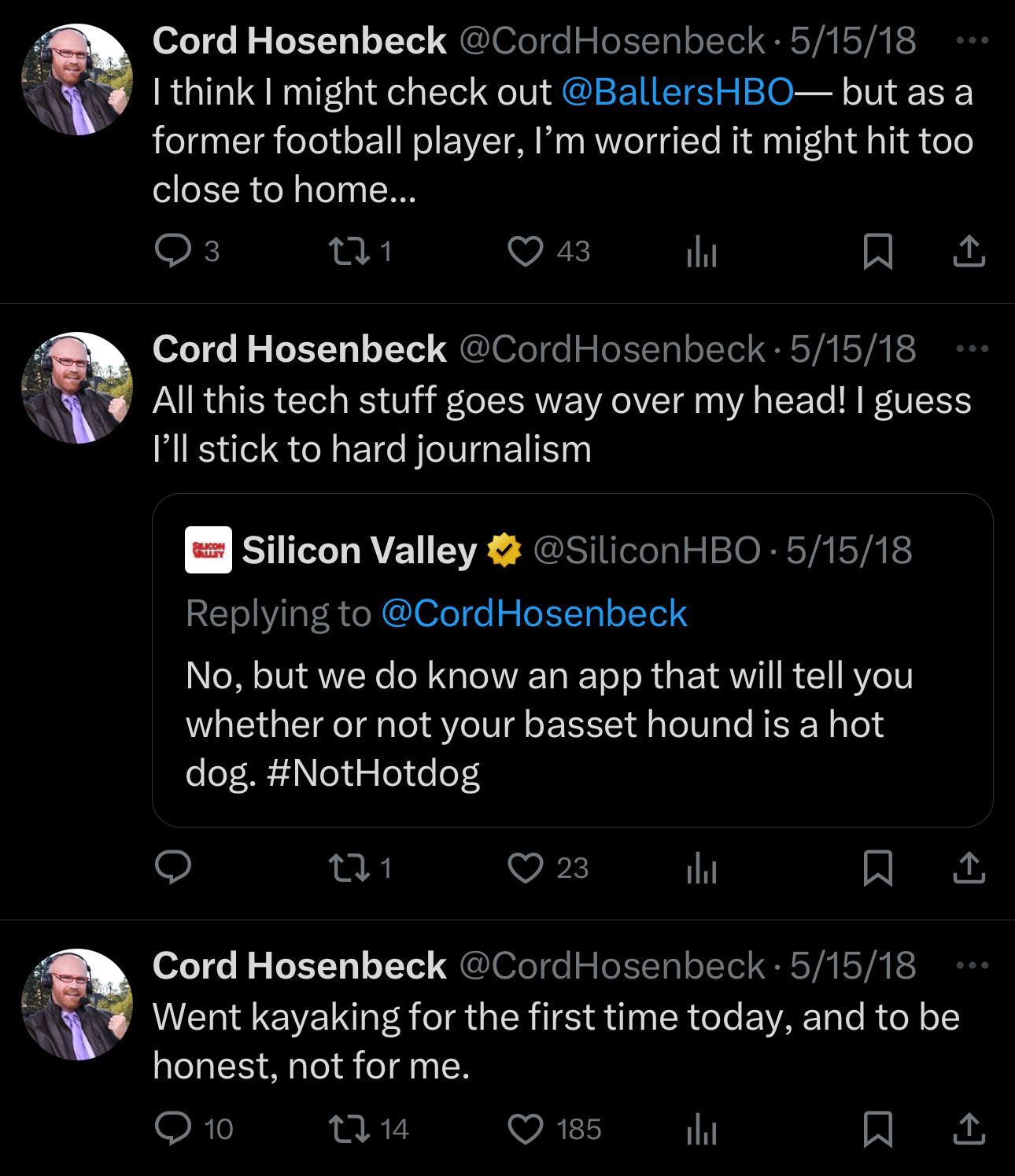Reply to the BallersHBO tweet
Image resolution: width=1015 pixels, height=1176 pixels.
tap(173, 252)
